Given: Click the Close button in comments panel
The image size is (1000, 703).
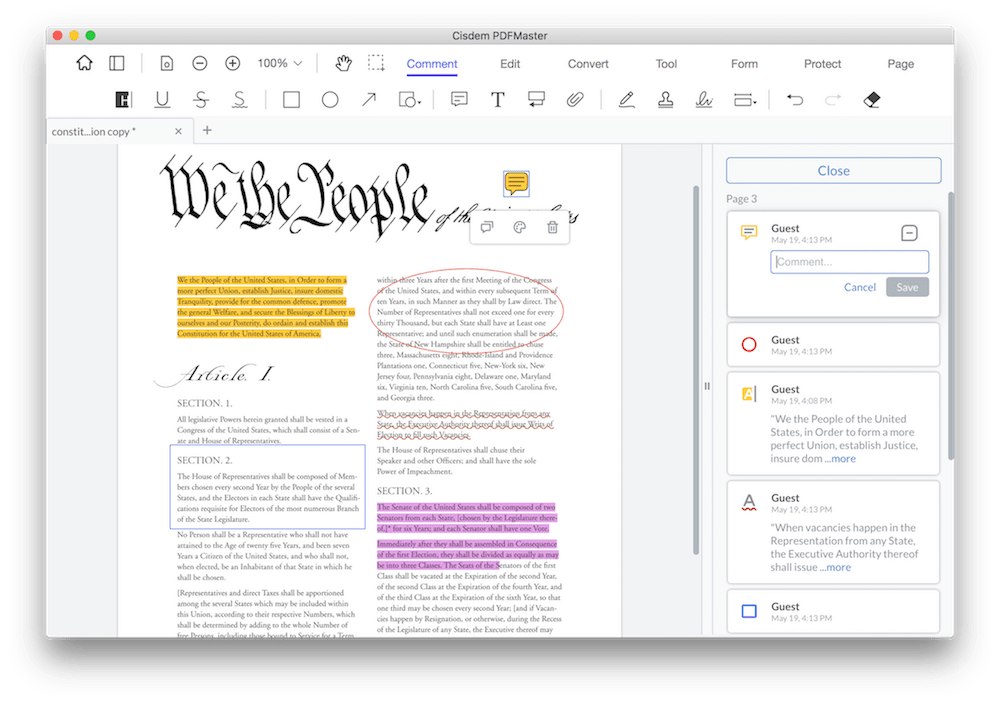Looking at the screenshot, I should [834, 170].
